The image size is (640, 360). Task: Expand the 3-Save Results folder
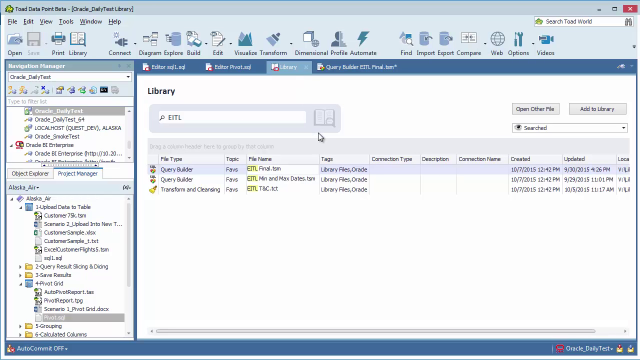tap(20, 276)
